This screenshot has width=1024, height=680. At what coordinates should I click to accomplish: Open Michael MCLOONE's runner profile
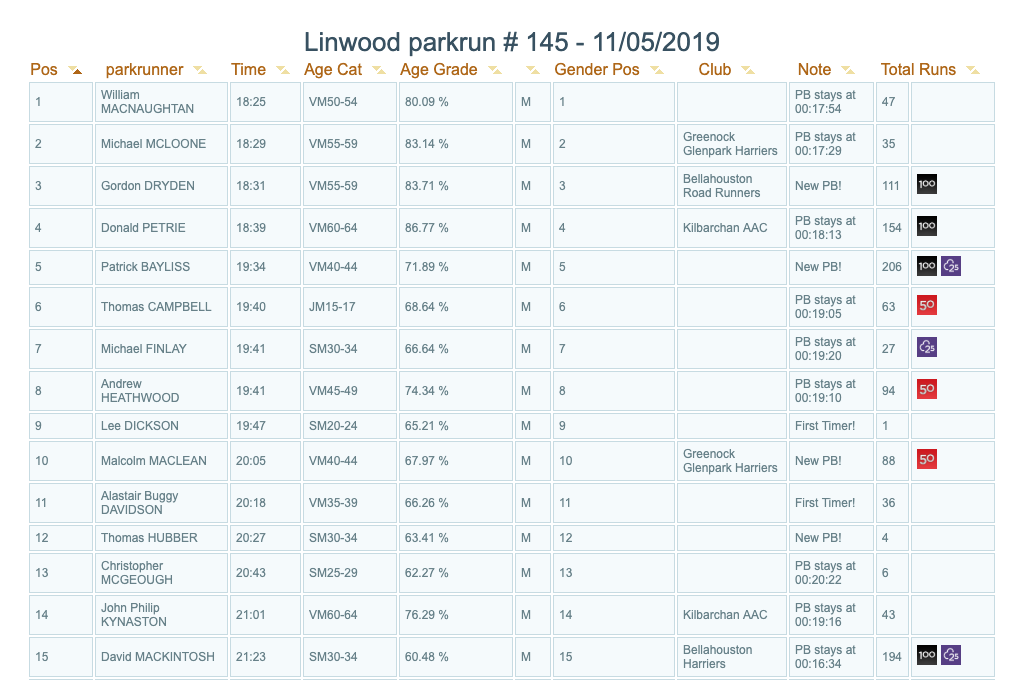click(x=153, y=144)
